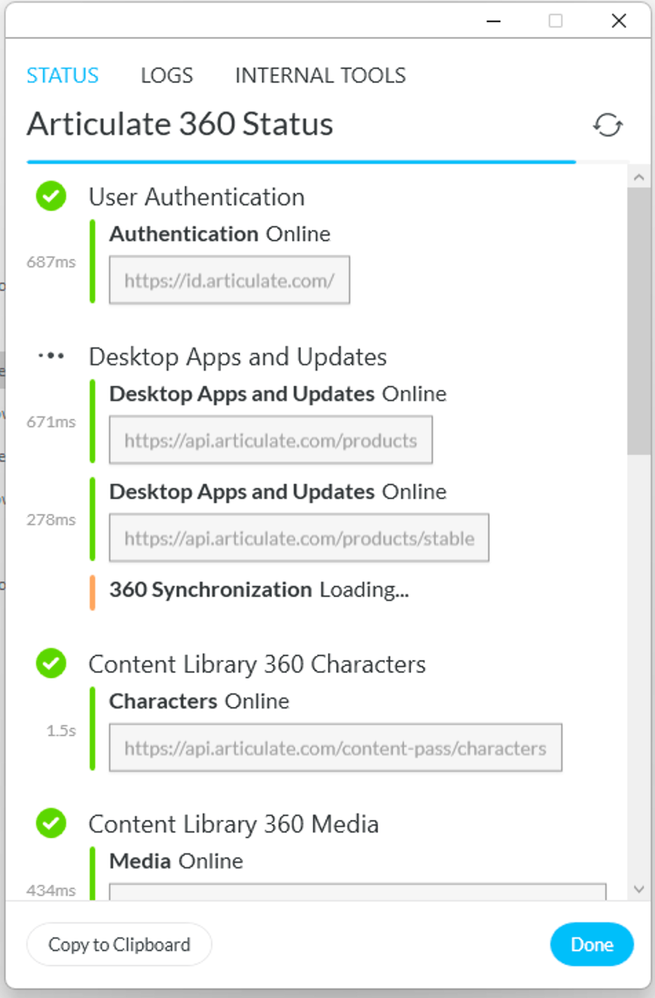Click the id.articulate.com URL field

click(x=229, y=281)
